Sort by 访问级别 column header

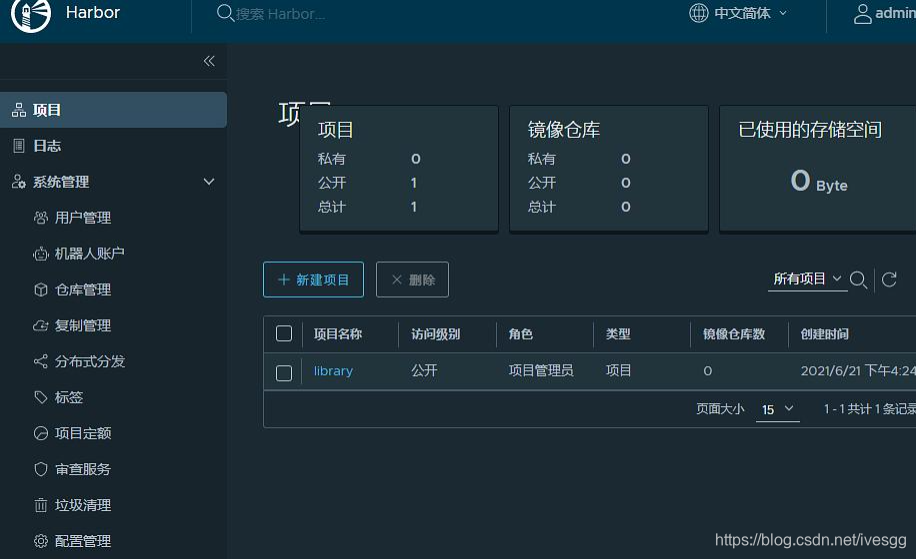click(435, 334)
